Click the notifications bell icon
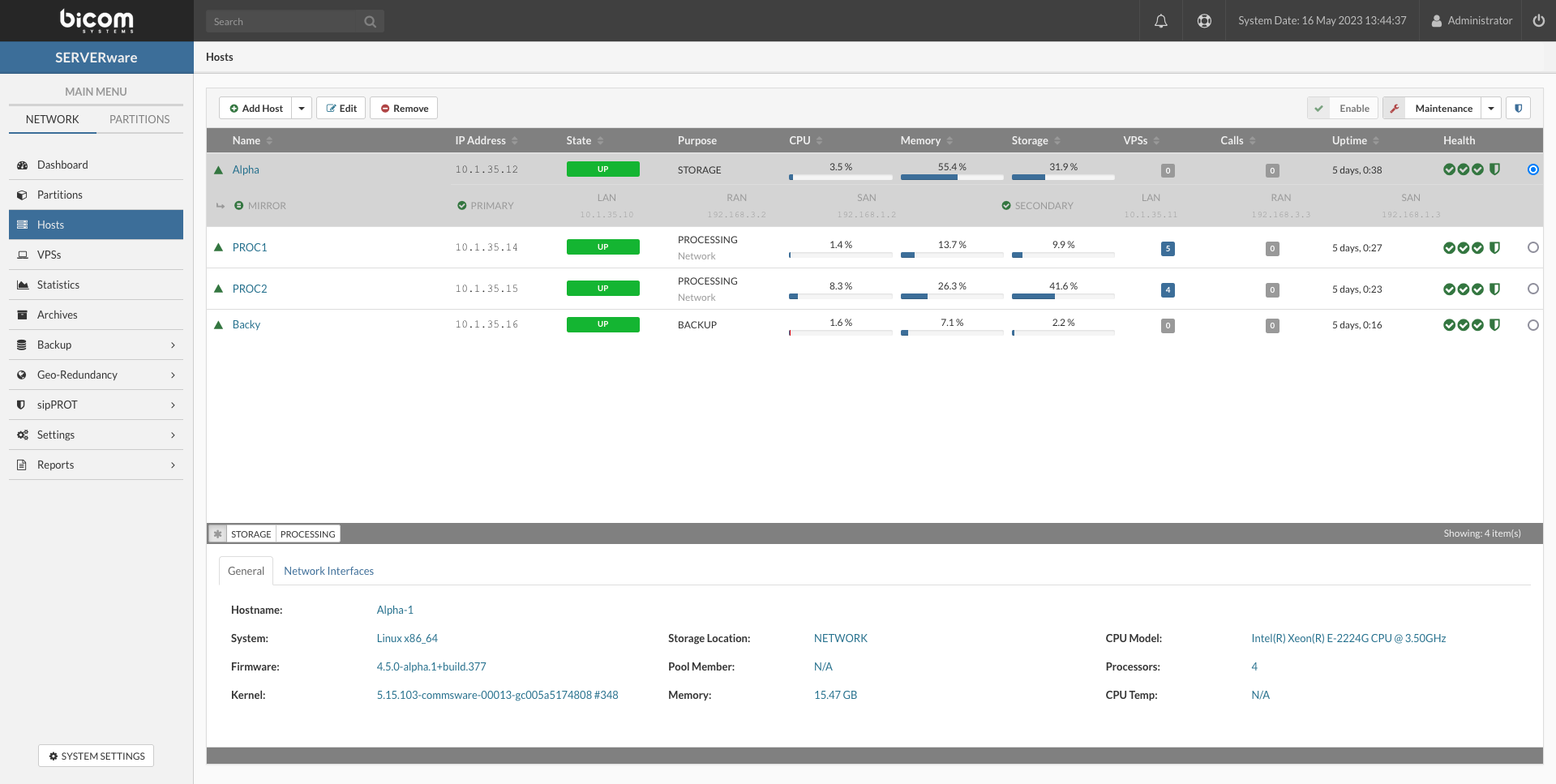 click(x=1160, y=21)
